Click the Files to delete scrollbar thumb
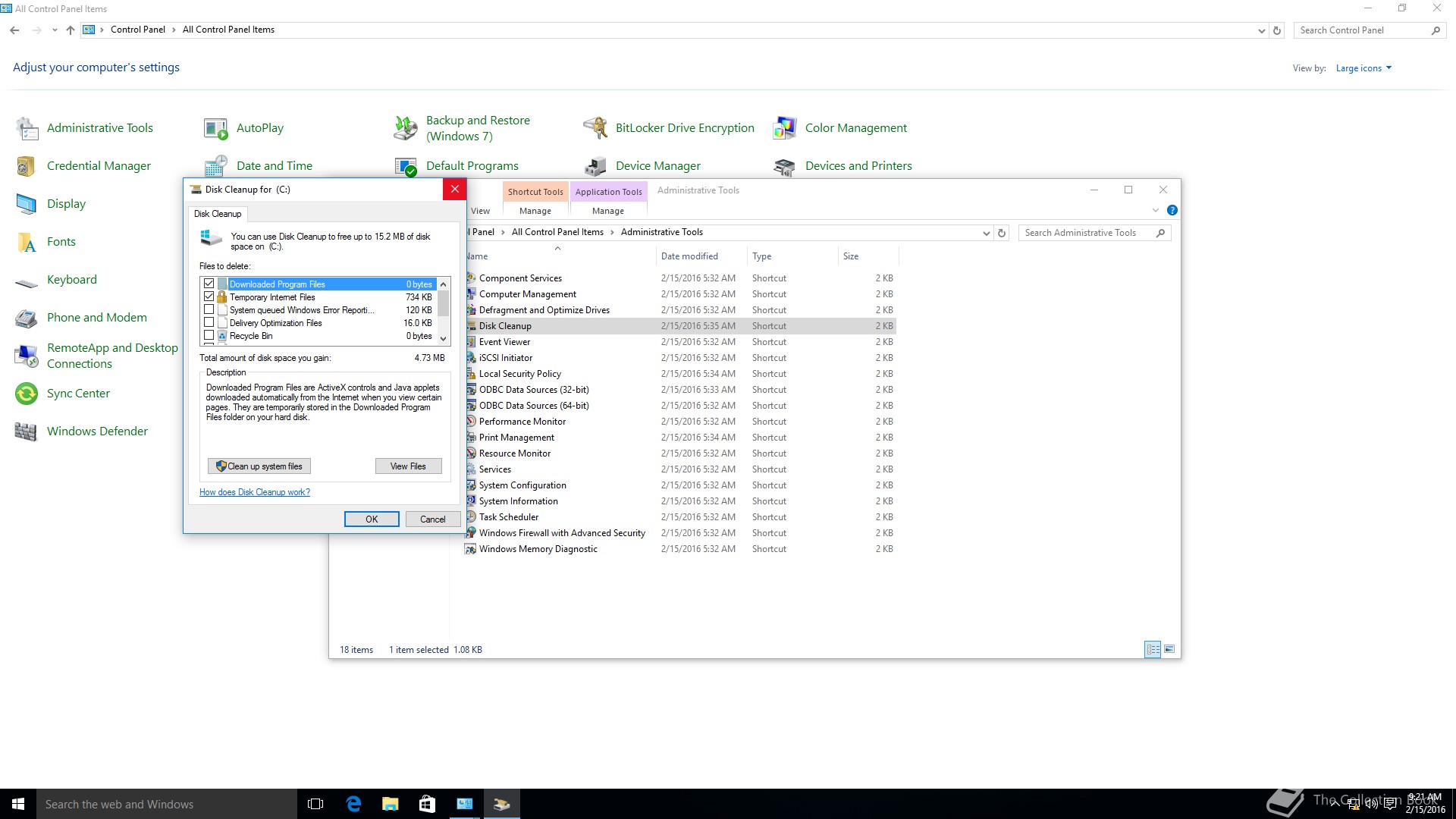Viewport: 1456px width, 819px height. tap(444, 303)
